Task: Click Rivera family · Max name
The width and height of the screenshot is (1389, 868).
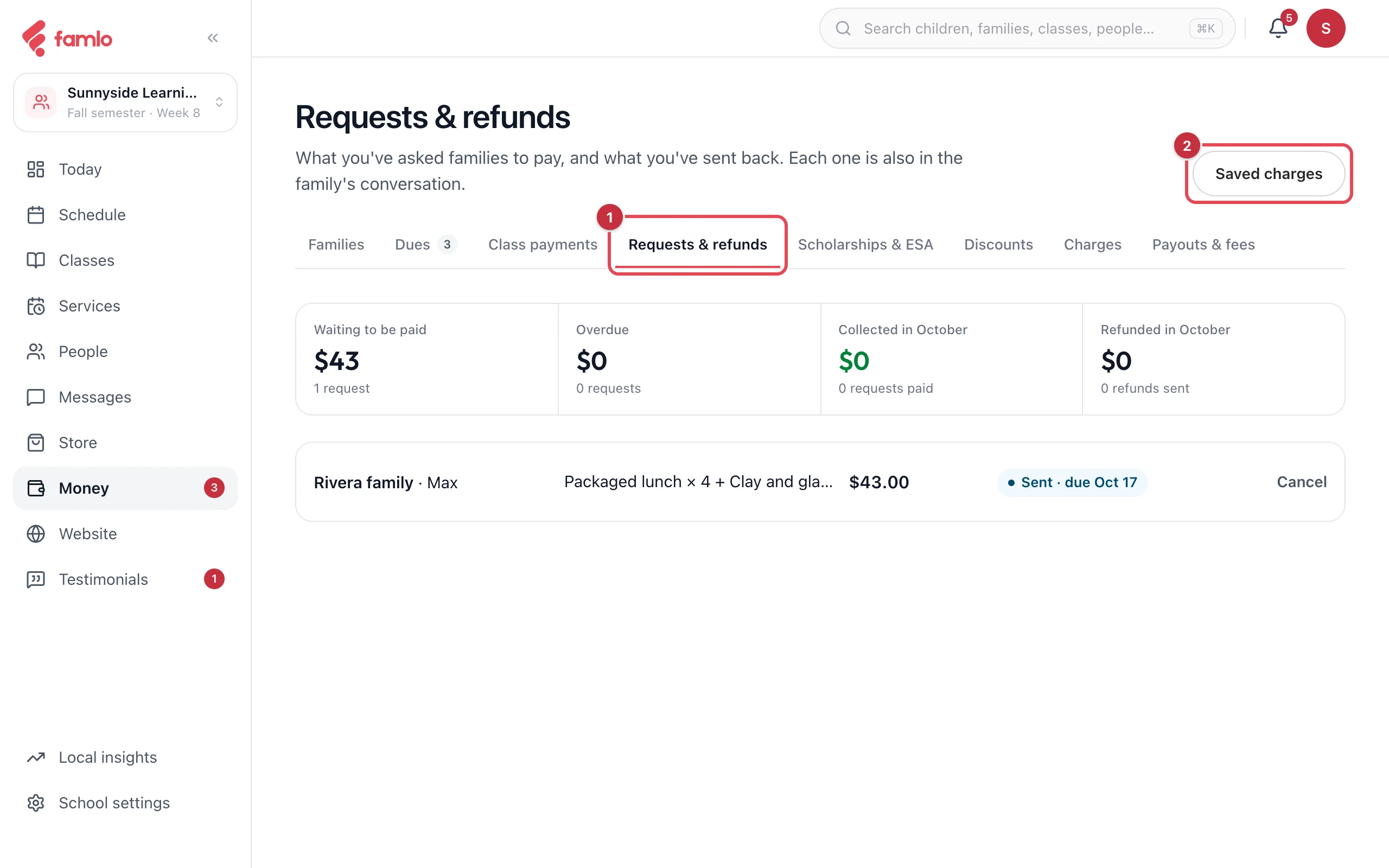Action: click(386, 482)
